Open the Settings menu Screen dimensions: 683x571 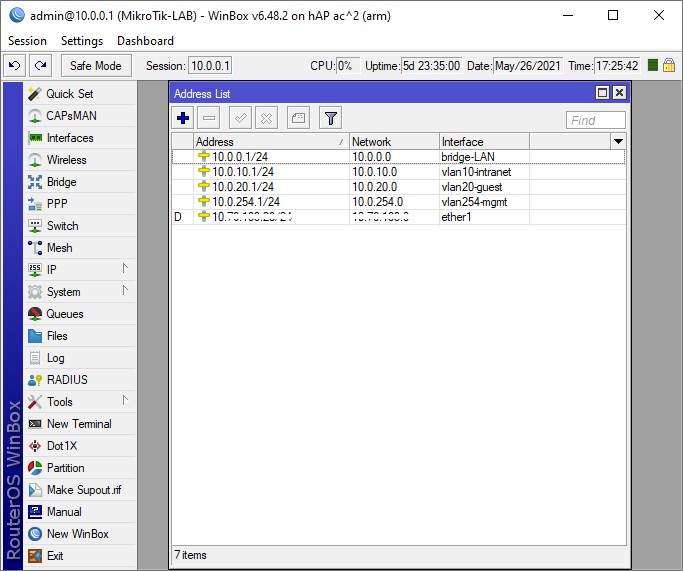click(82, 41)
